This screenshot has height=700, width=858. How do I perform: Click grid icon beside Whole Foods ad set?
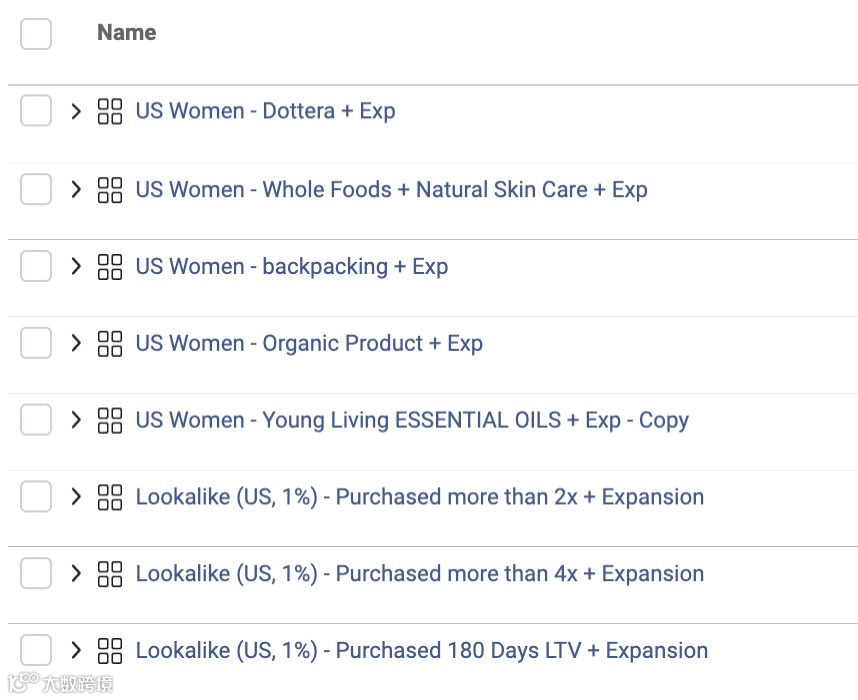(x=110, y=190)
